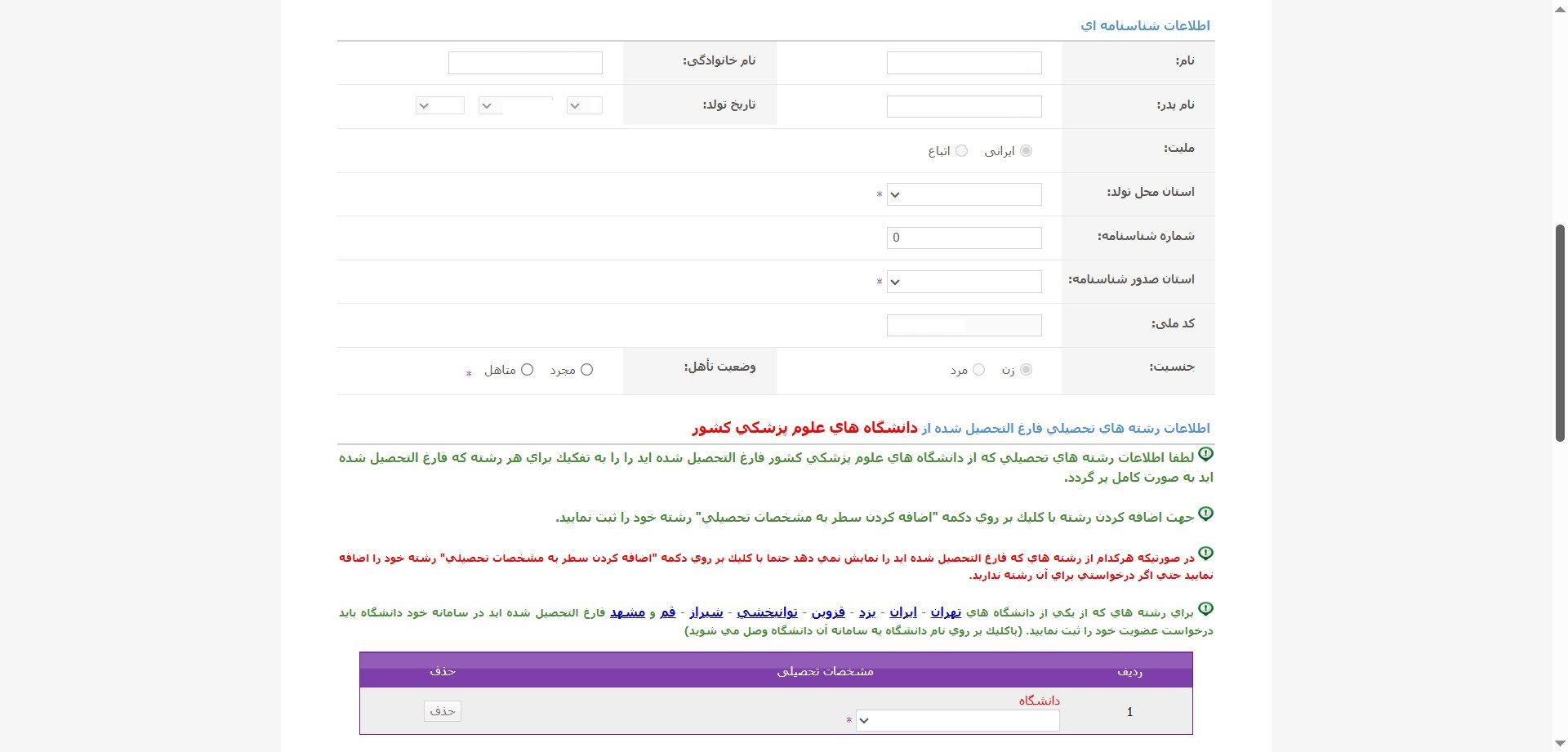This screenshot has height=752, width=1568.
Task: Open the دانشگاه dropdown in the table row
Action: coord(957,720)
